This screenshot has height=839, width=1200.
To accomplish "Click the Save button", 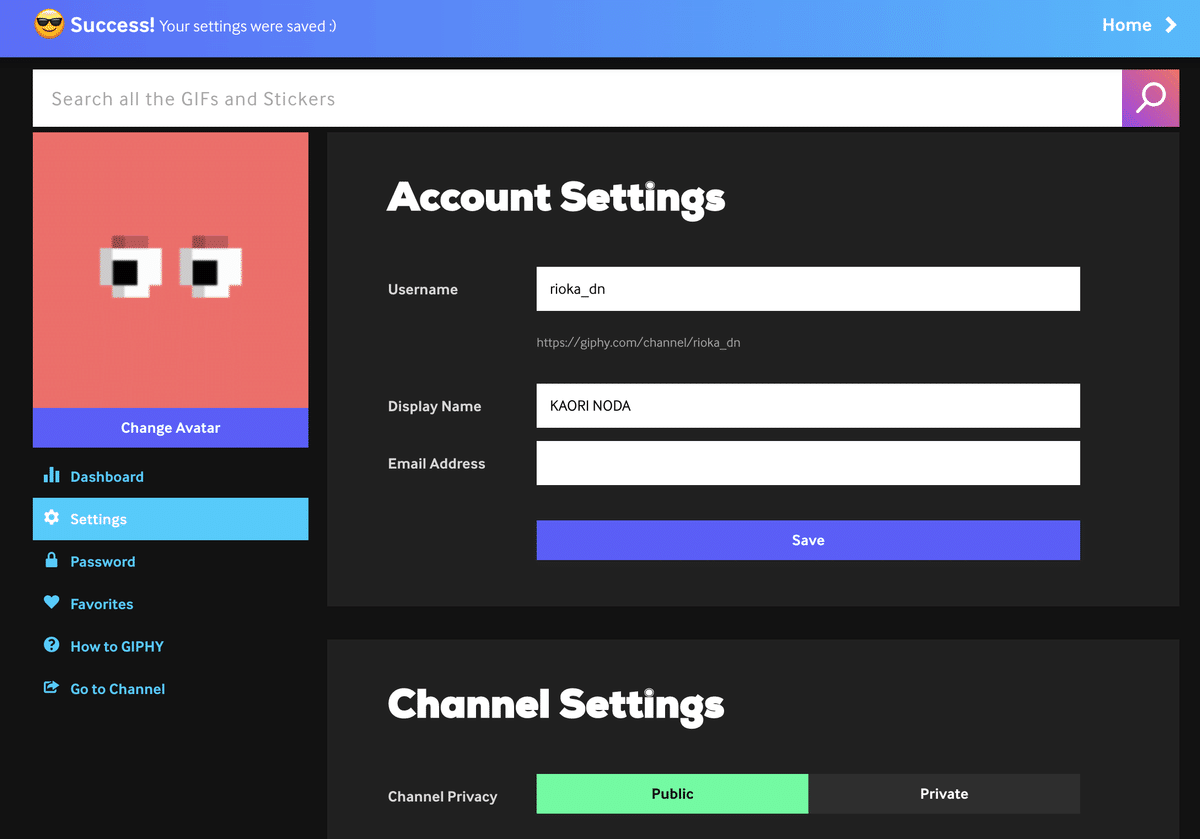I will point(808,540).
